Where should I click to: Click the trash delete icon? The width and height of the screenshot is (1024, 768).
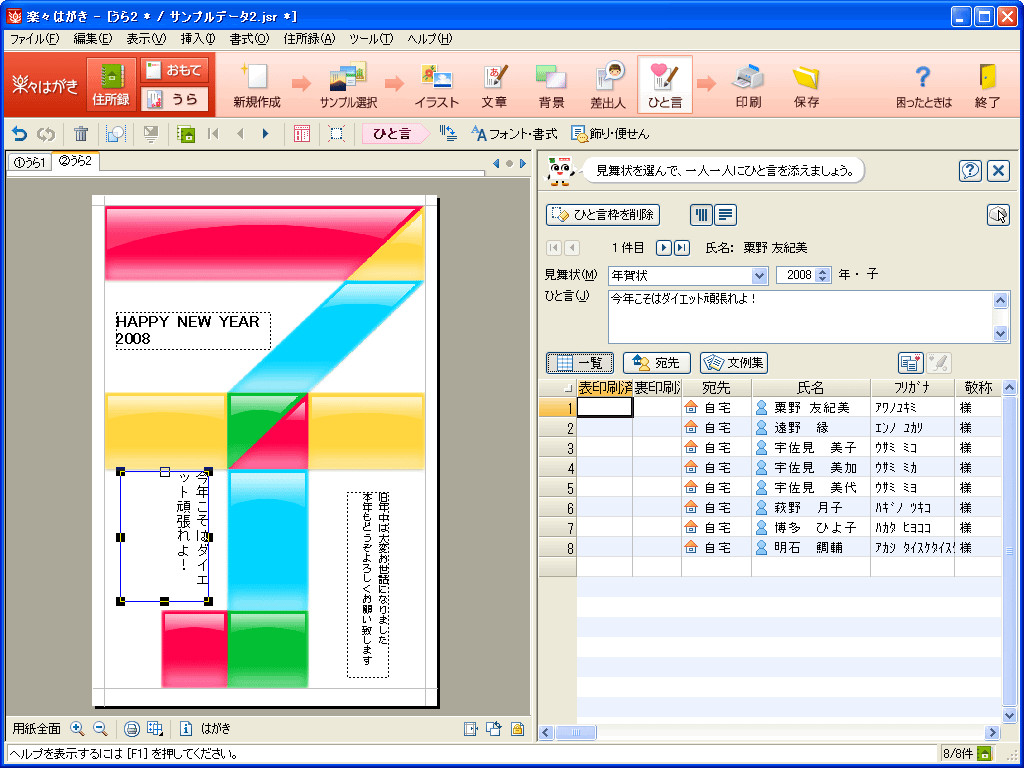click(80, 134)
